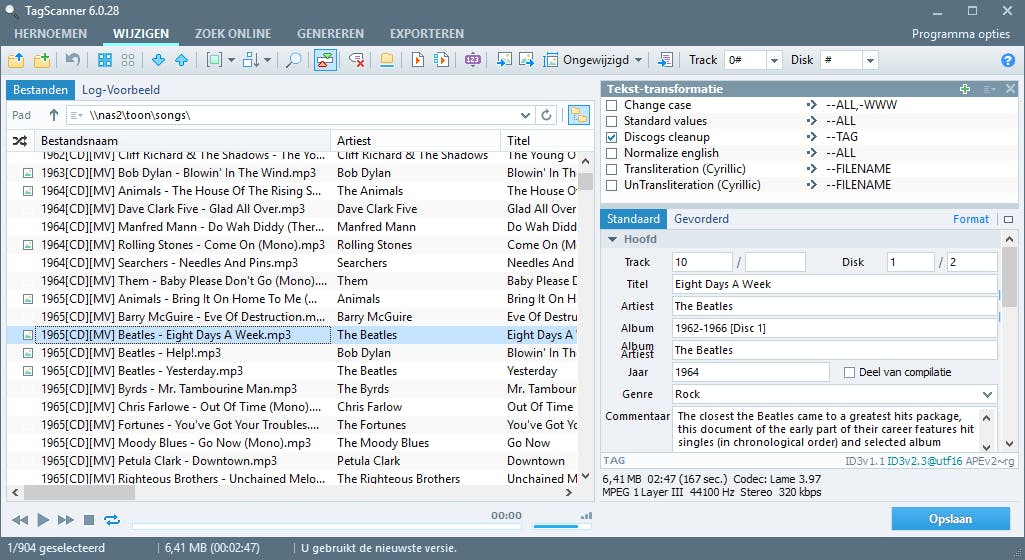The height and width of the screenshot is (560, 1025).
Task: Open the Disk format dropdown
Action: point(870,60)
